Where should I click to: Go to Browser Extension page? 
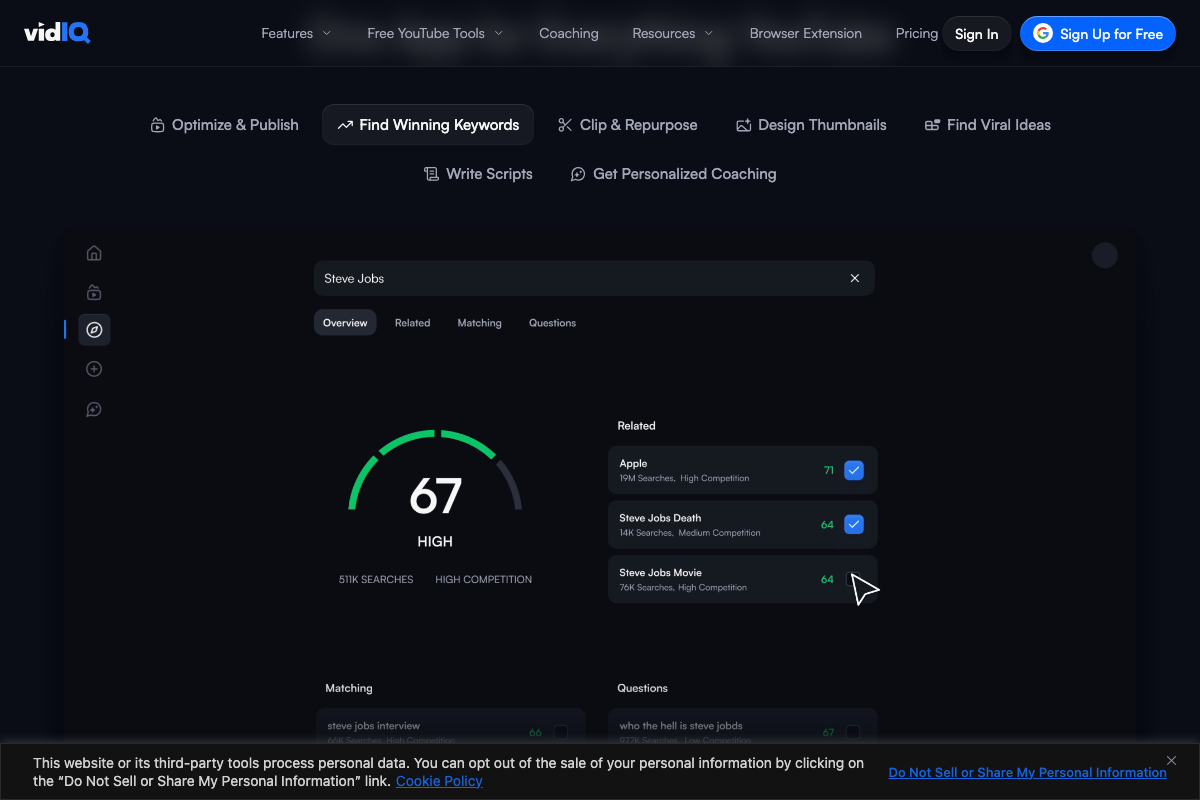(806, 33)
